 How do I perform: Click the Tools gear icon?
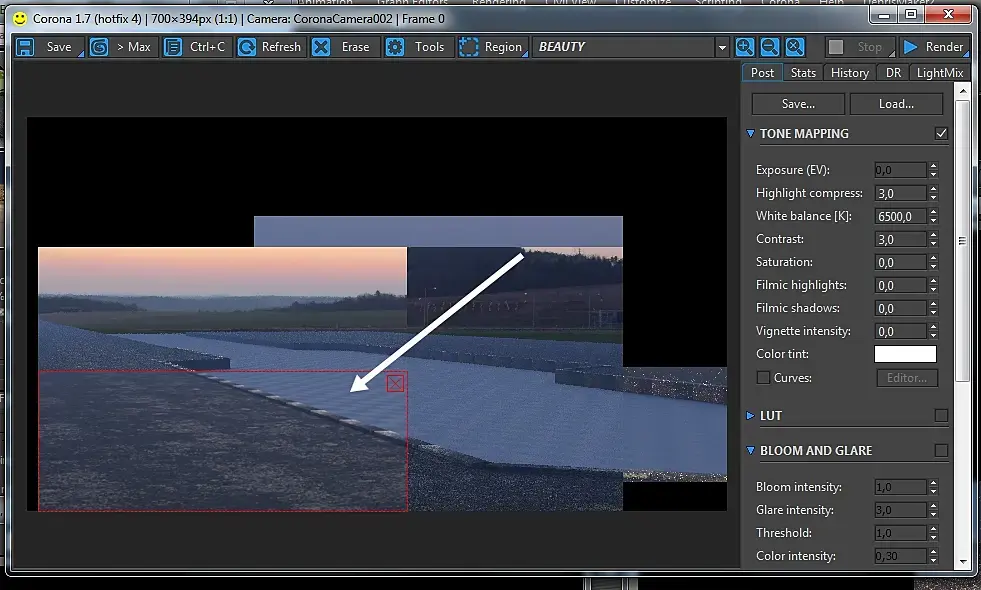click(x=395, y=47)
